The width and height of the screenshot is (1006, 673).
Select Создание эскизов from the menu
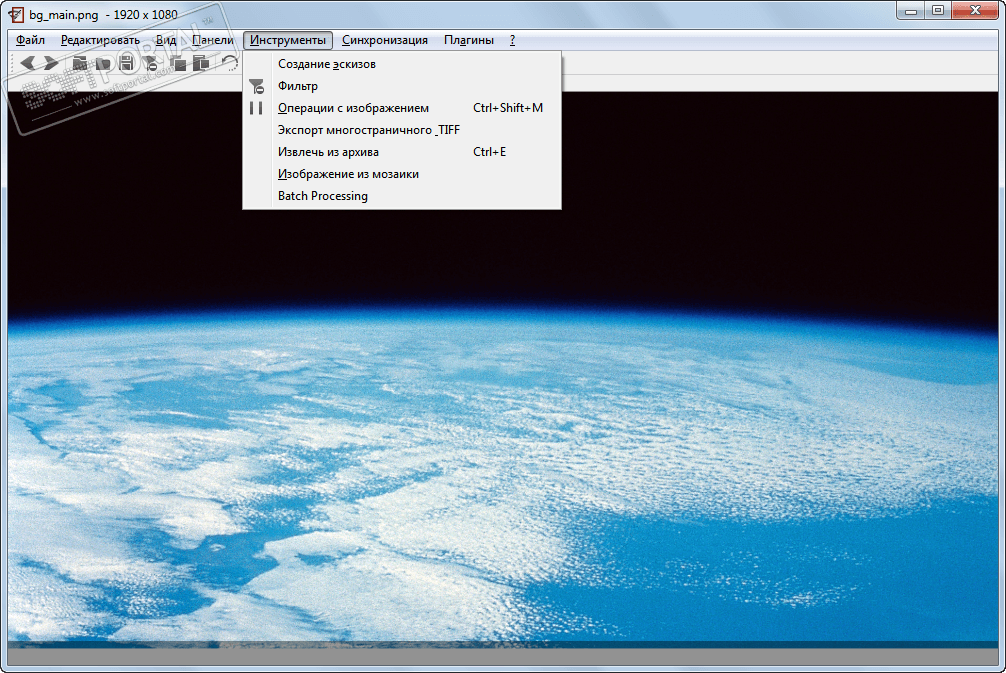tap(326, 64)
